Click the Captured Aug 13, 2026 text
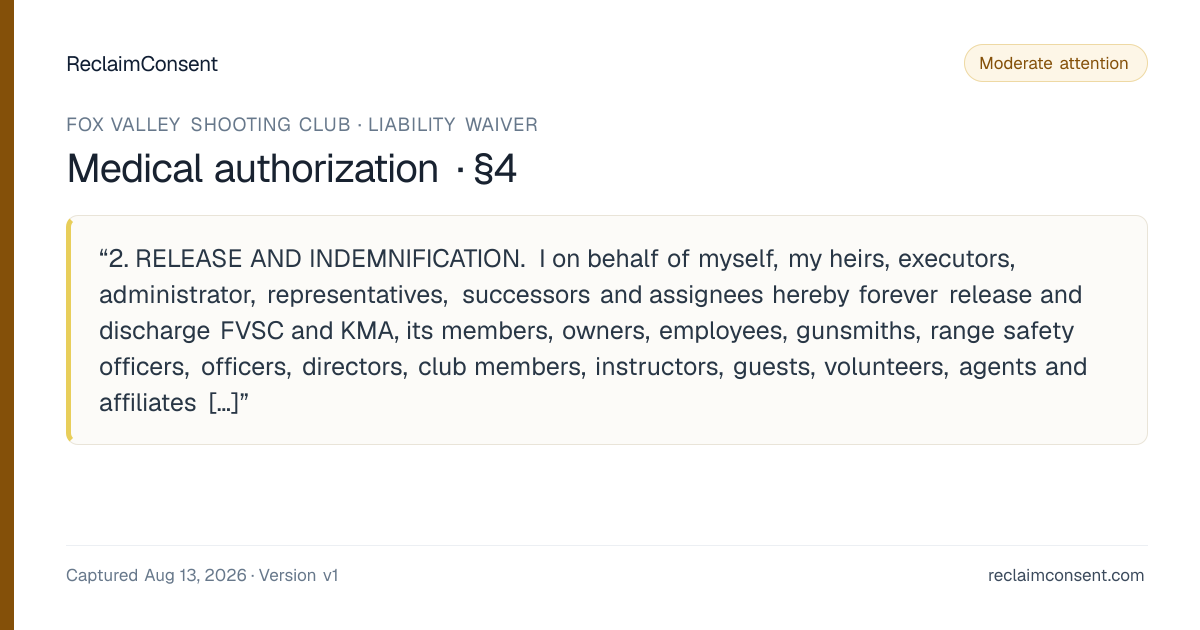The width and height of the screenshot is (1200, 630). 156,575
